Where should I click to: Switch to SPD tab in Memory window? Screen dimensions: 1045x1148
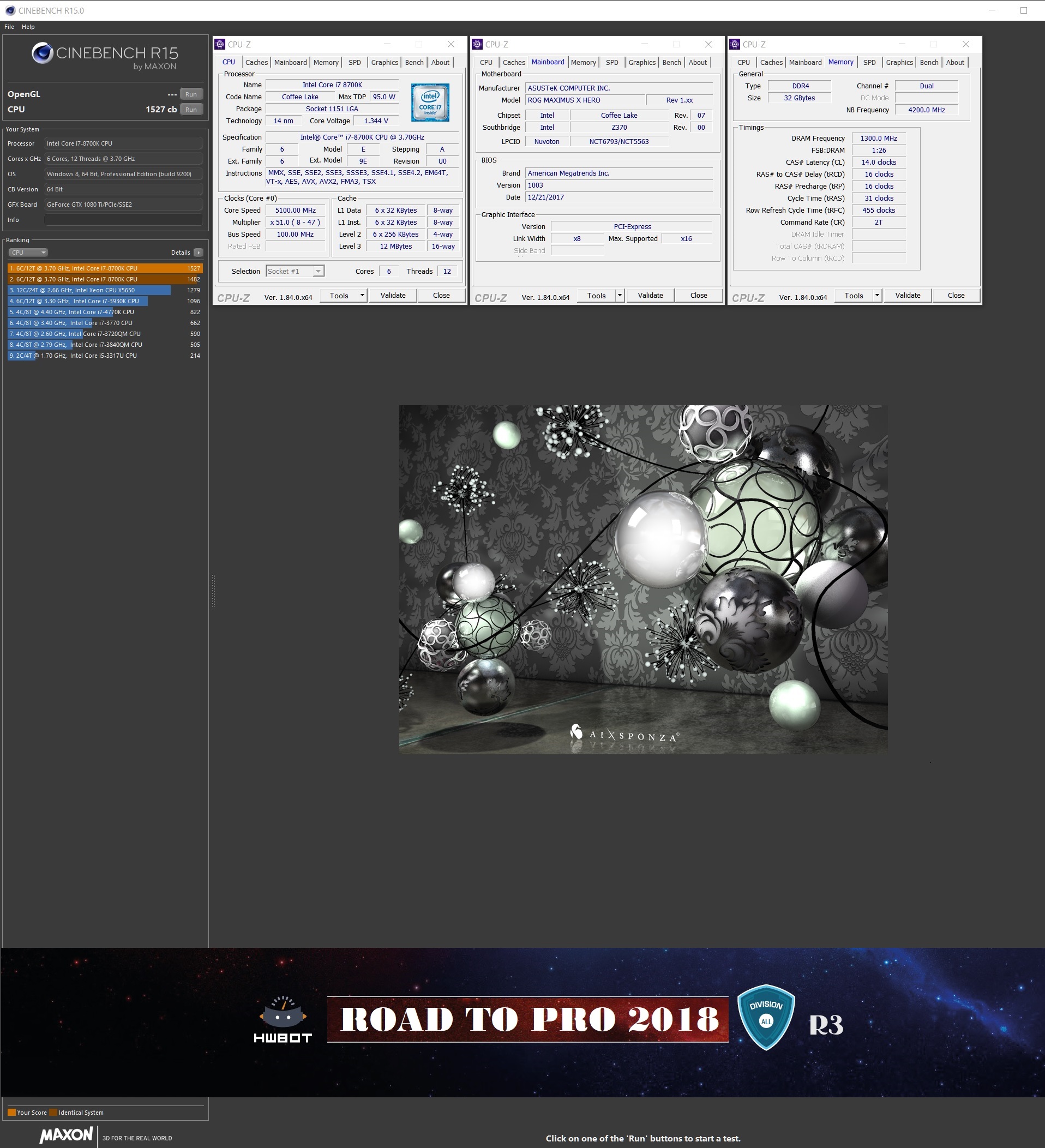(869, 63)
